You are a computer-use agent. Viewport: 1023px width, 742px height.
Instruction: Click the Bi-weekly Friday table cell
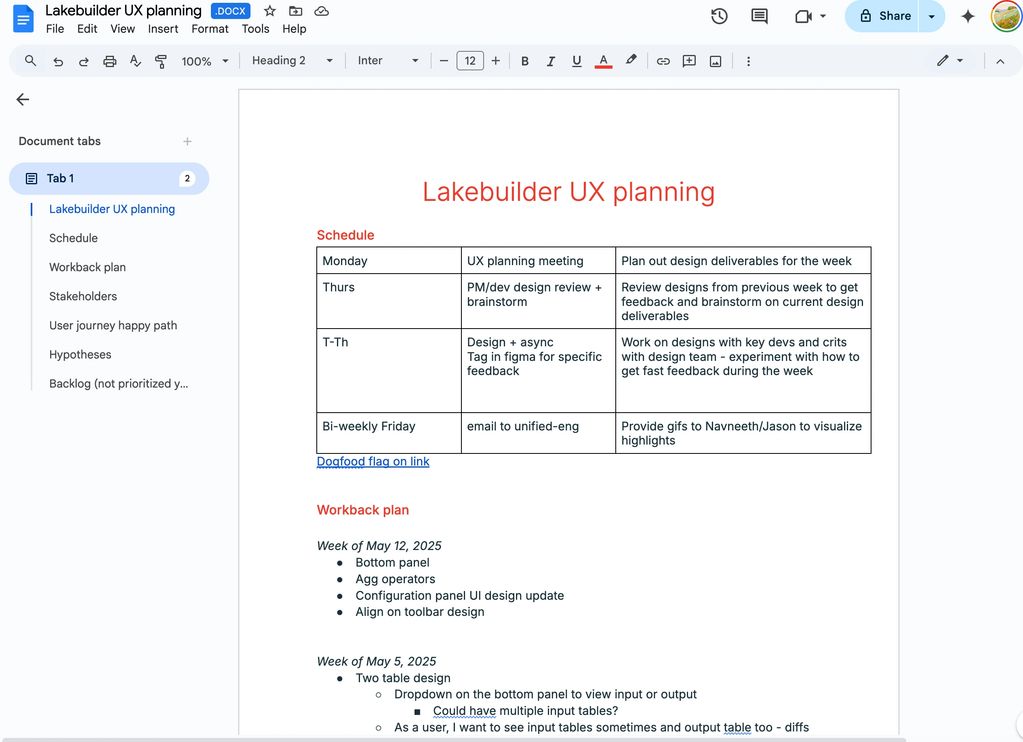tap(389, 433)
